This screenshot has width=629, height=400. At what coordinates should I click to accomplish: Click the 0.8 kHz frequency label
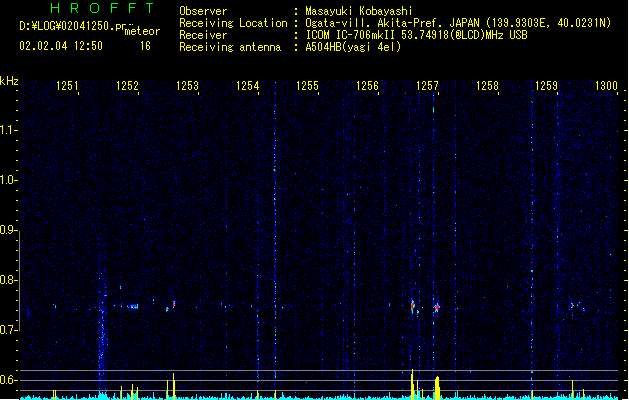coord(8,280)
